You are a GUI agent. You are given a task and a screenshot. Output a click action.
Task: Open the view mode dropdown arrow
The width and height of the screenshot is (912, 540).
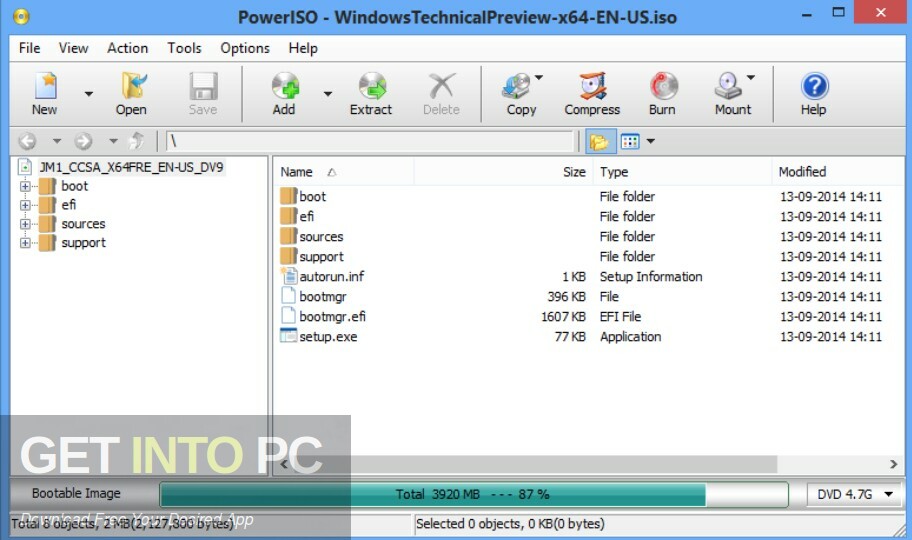(x=650, y=141)
